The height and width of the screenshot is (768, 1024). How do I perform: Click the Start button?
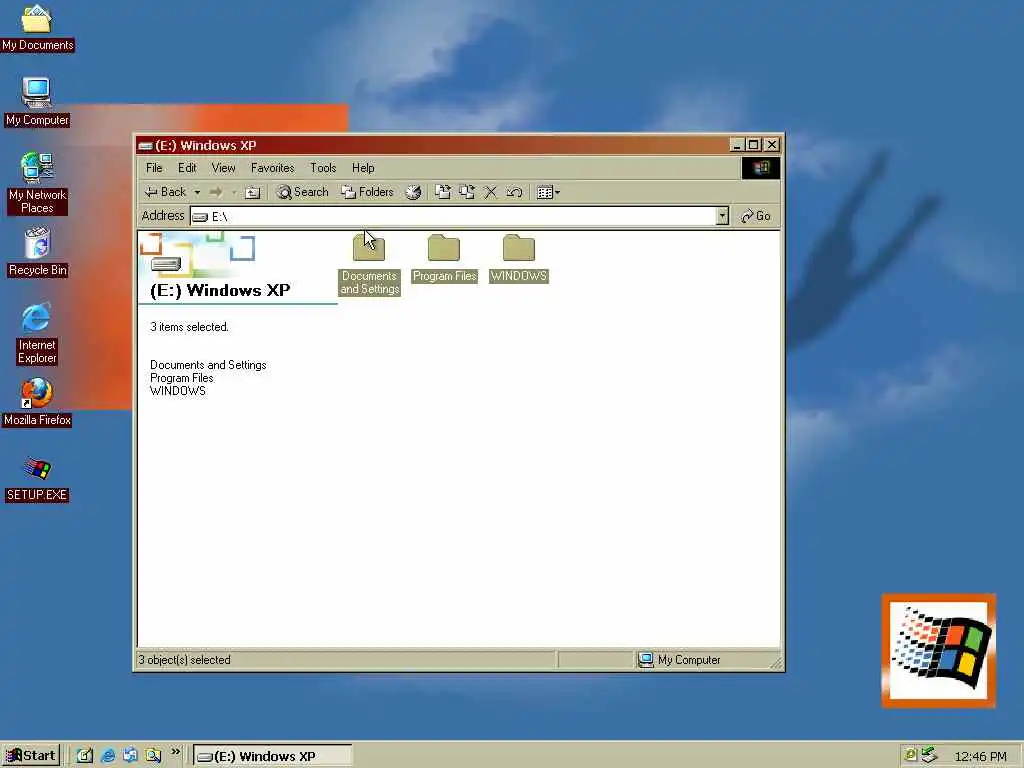(31, 756)
